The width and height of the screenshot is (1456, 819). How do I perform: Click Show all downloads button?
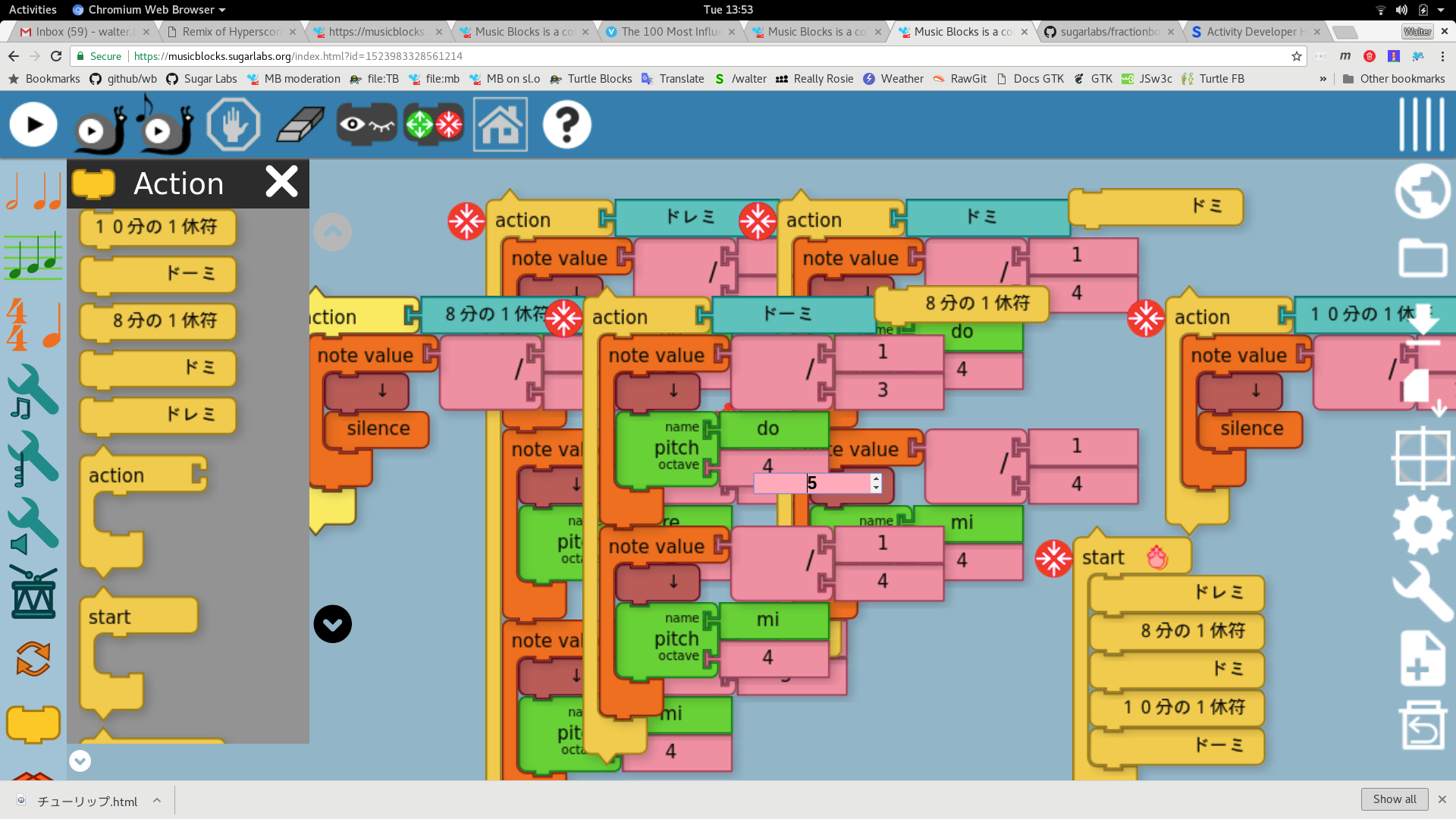1394,799
